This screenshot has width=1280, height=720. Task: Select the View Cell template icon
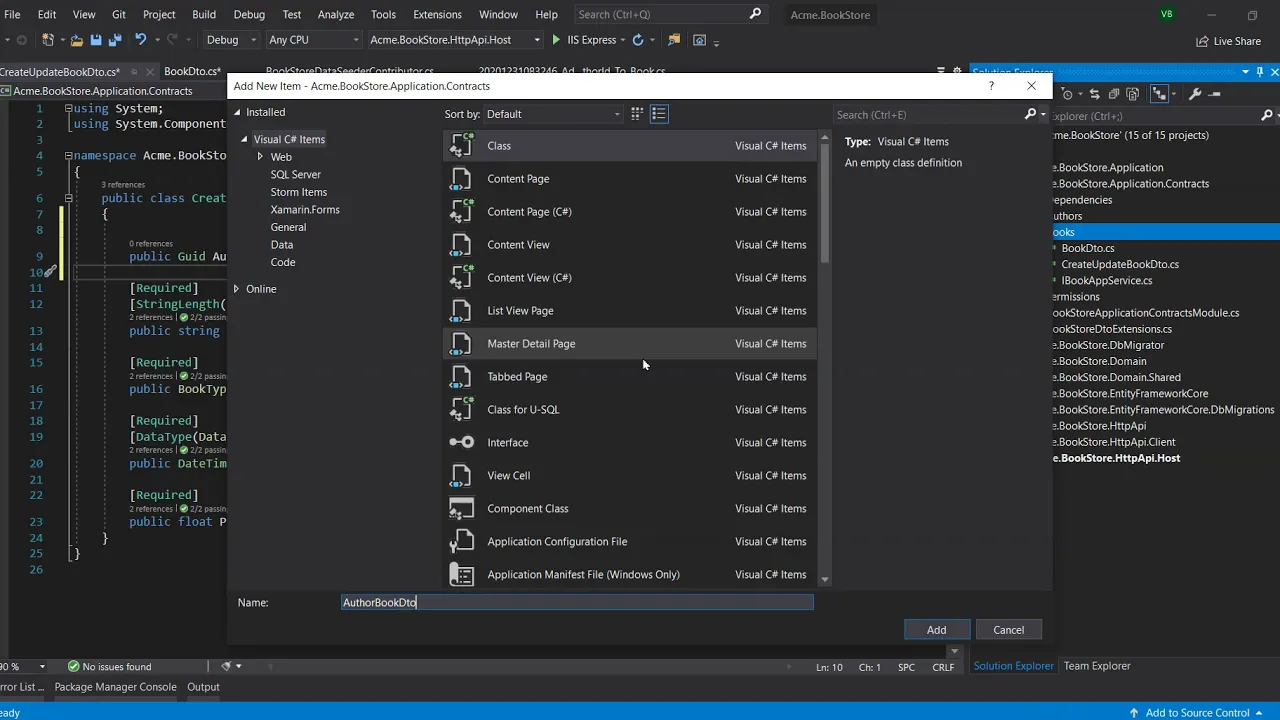point(461,475)
